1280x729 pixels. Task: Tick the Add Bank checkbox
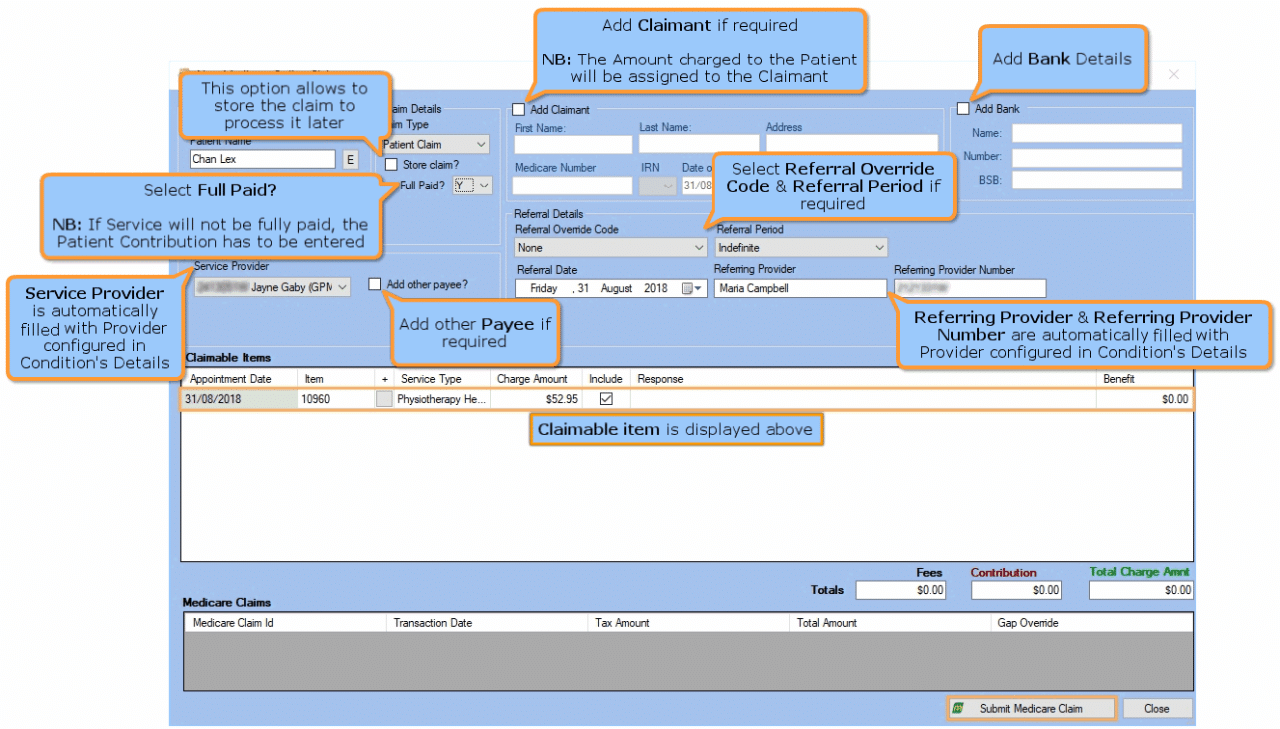962,109
